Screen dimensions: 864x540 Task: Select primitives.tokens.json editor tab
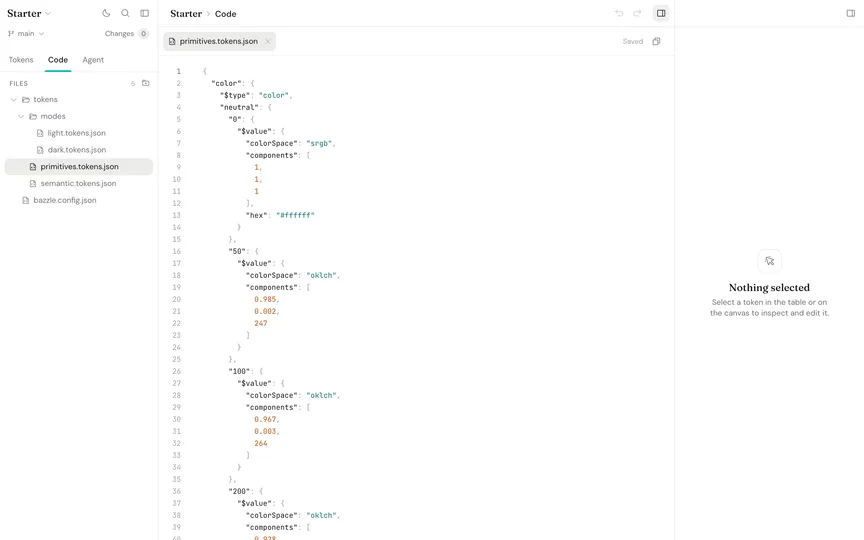(218, 41)
